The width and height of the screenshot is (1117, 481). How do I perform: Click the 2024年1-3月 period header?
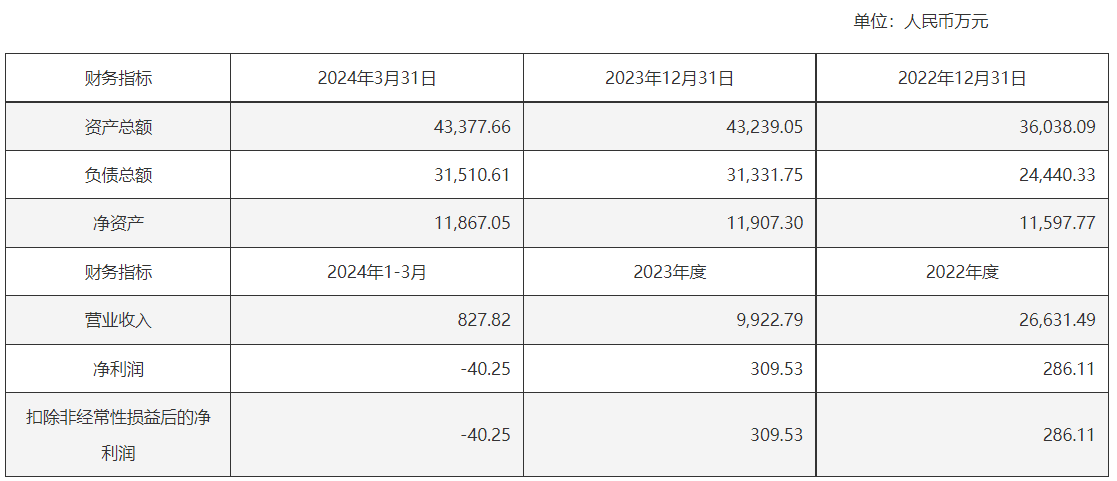377,272
